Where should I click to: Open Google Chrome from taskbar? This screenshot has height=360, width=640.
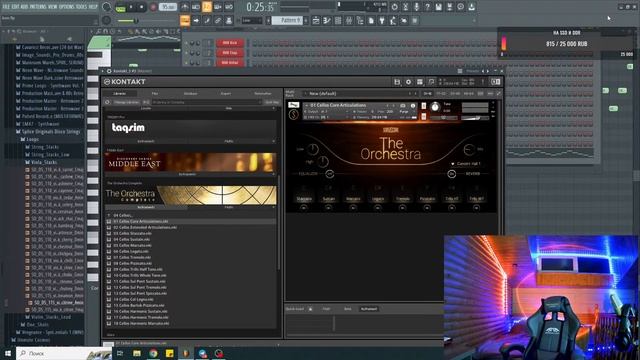pos(153,353)
